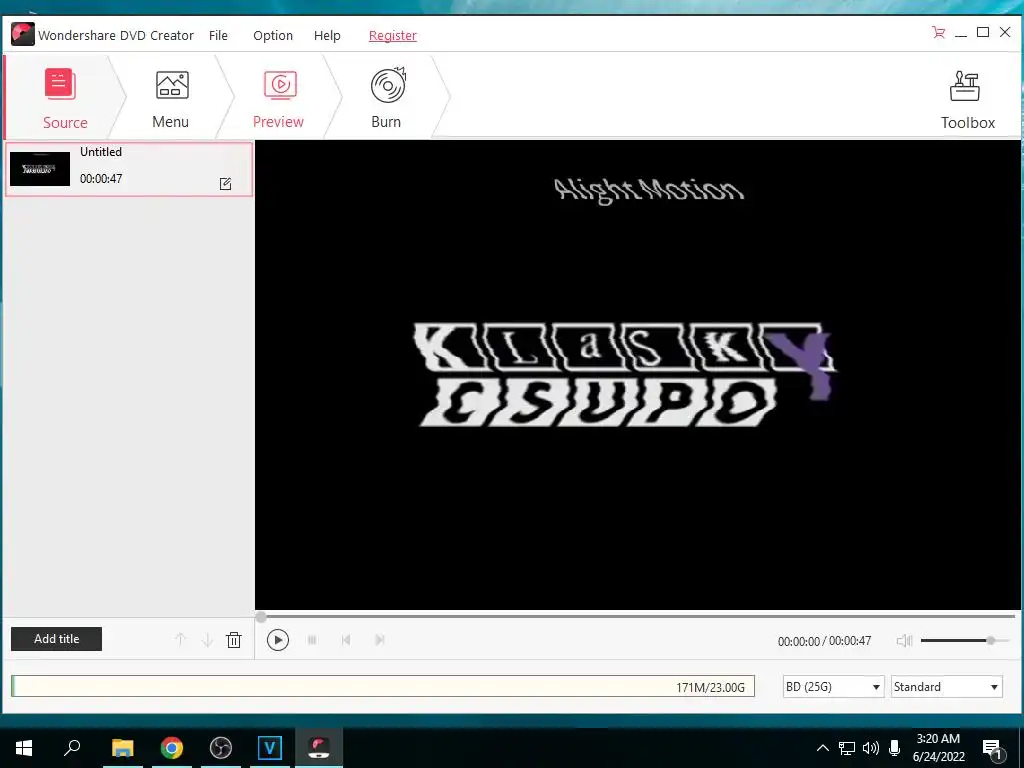The height and width of the screenshot is (768, 1024).
Task: Edit the Untitled title with pencil icon
Action: [x=225, y=184]
